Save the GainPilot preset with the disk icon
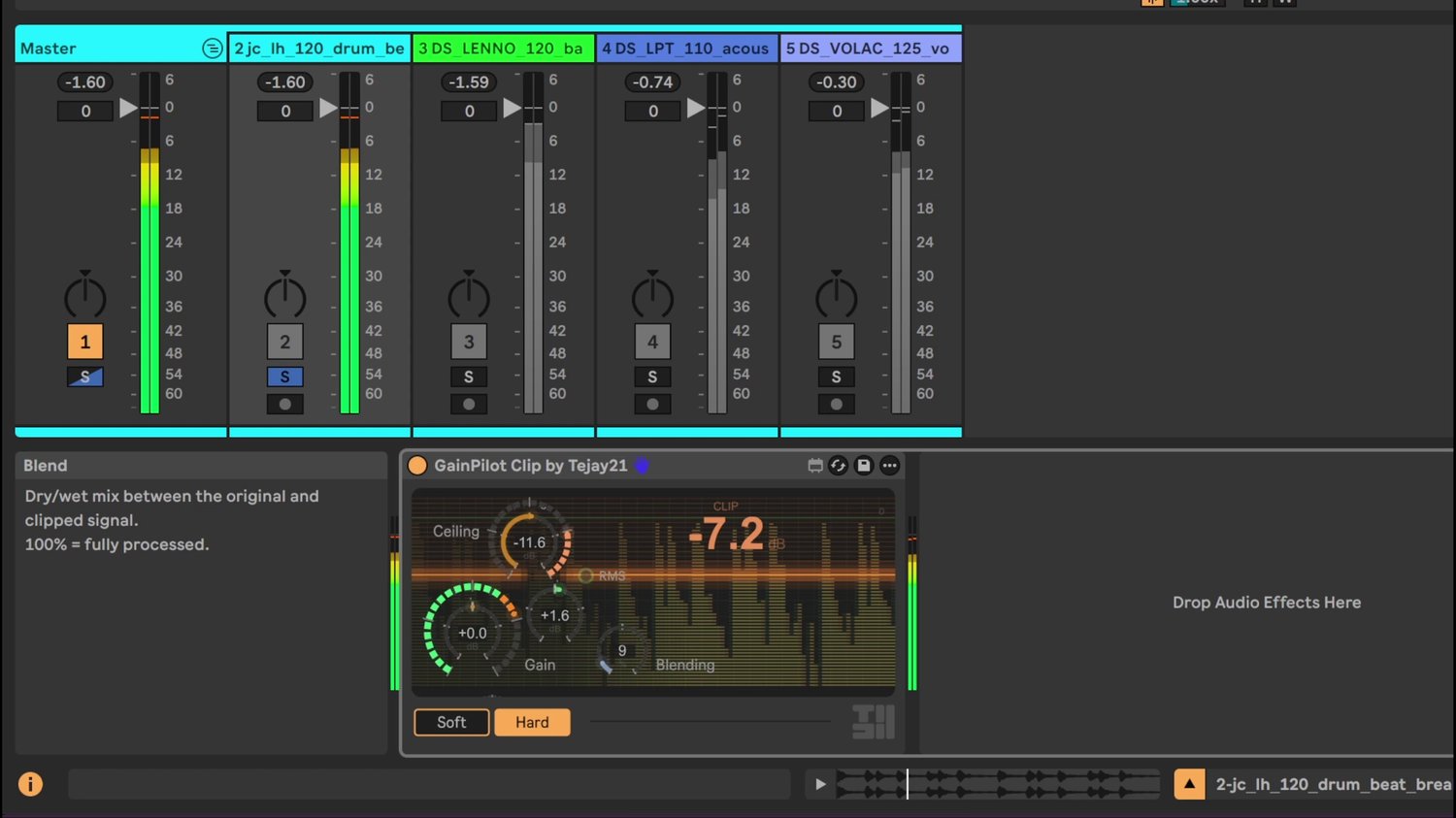The height and width of the screenshot is (818, 1456). coord(864,466)
